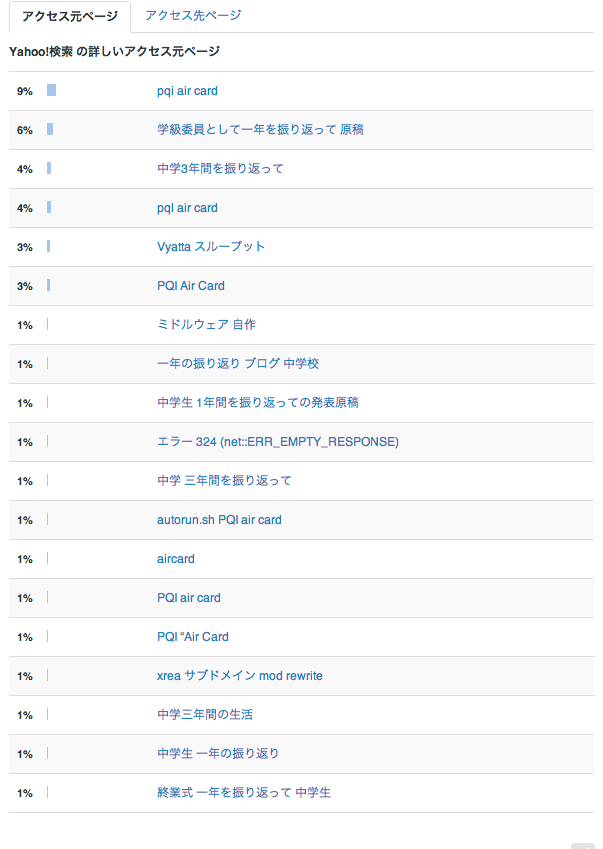The width and height of the screenshot is (603, 849).
Task: Click 終業式 一年を振り返って 中学生 link
Action: [x=244, y=793]
